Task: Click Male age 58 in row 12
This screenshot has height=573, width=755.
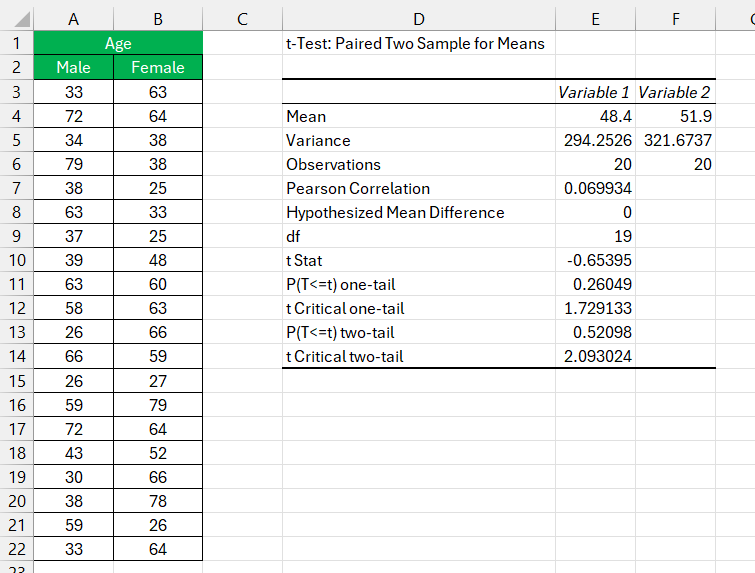Action: [73, 308]
